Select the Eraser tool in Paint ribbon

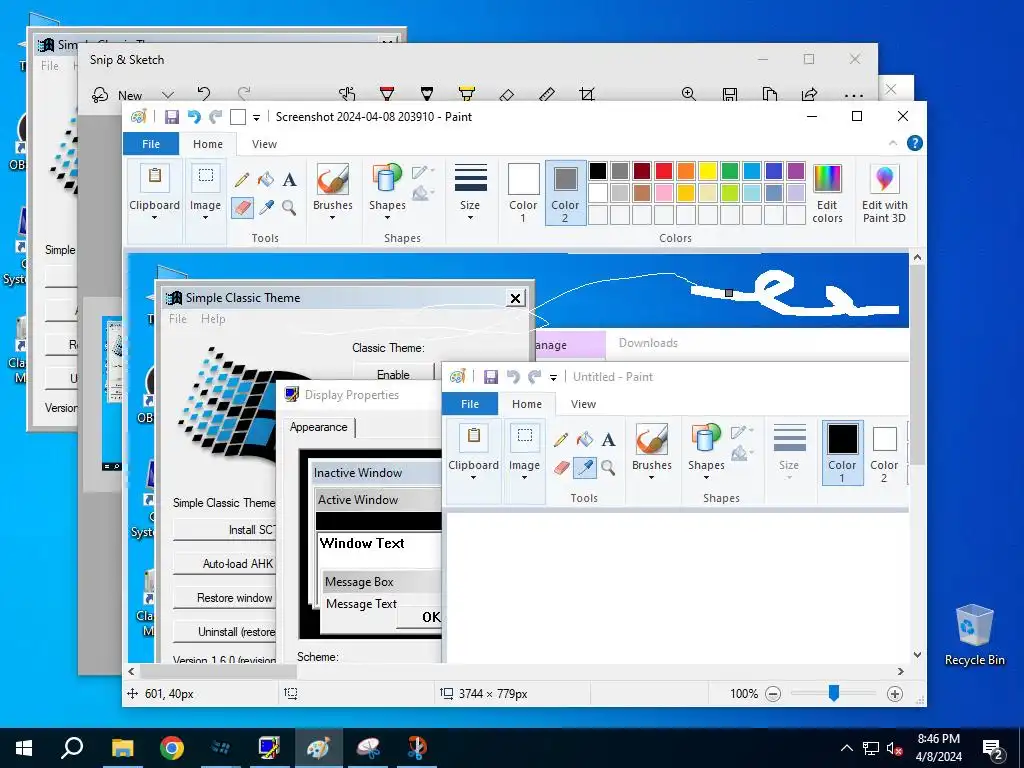click(x=242, y=208)
